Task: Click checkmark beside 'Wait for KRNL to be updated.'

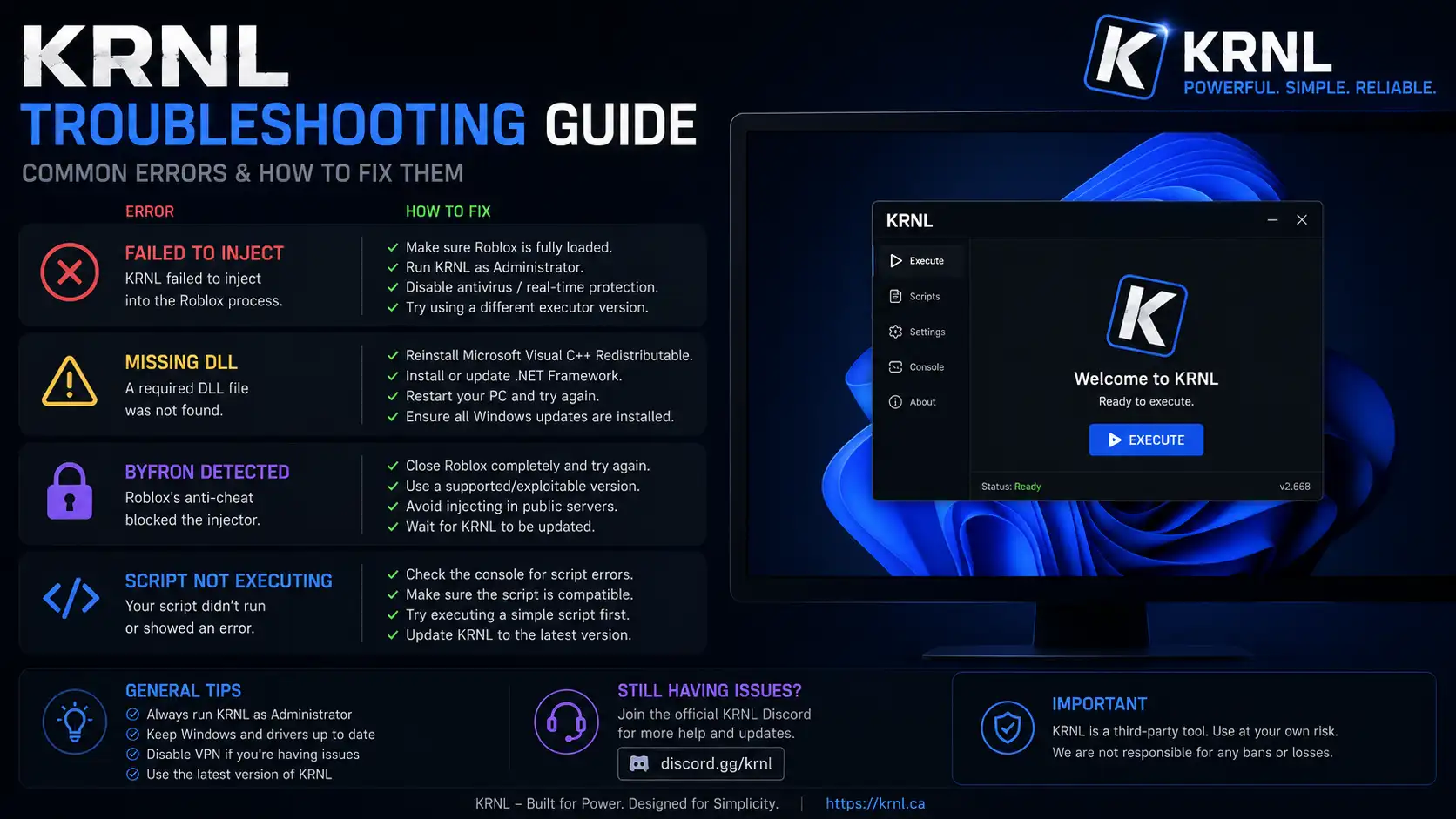Action: (393, 527)
